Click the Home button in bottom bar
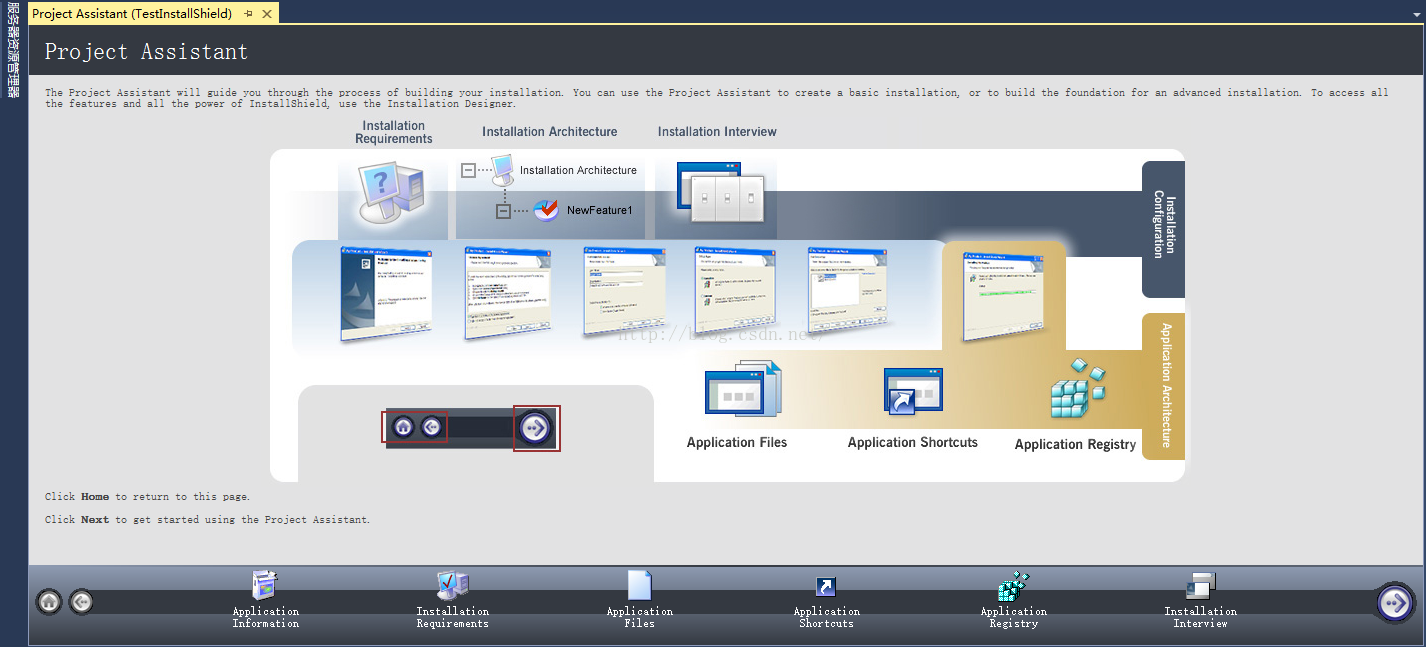 (49, 602)
